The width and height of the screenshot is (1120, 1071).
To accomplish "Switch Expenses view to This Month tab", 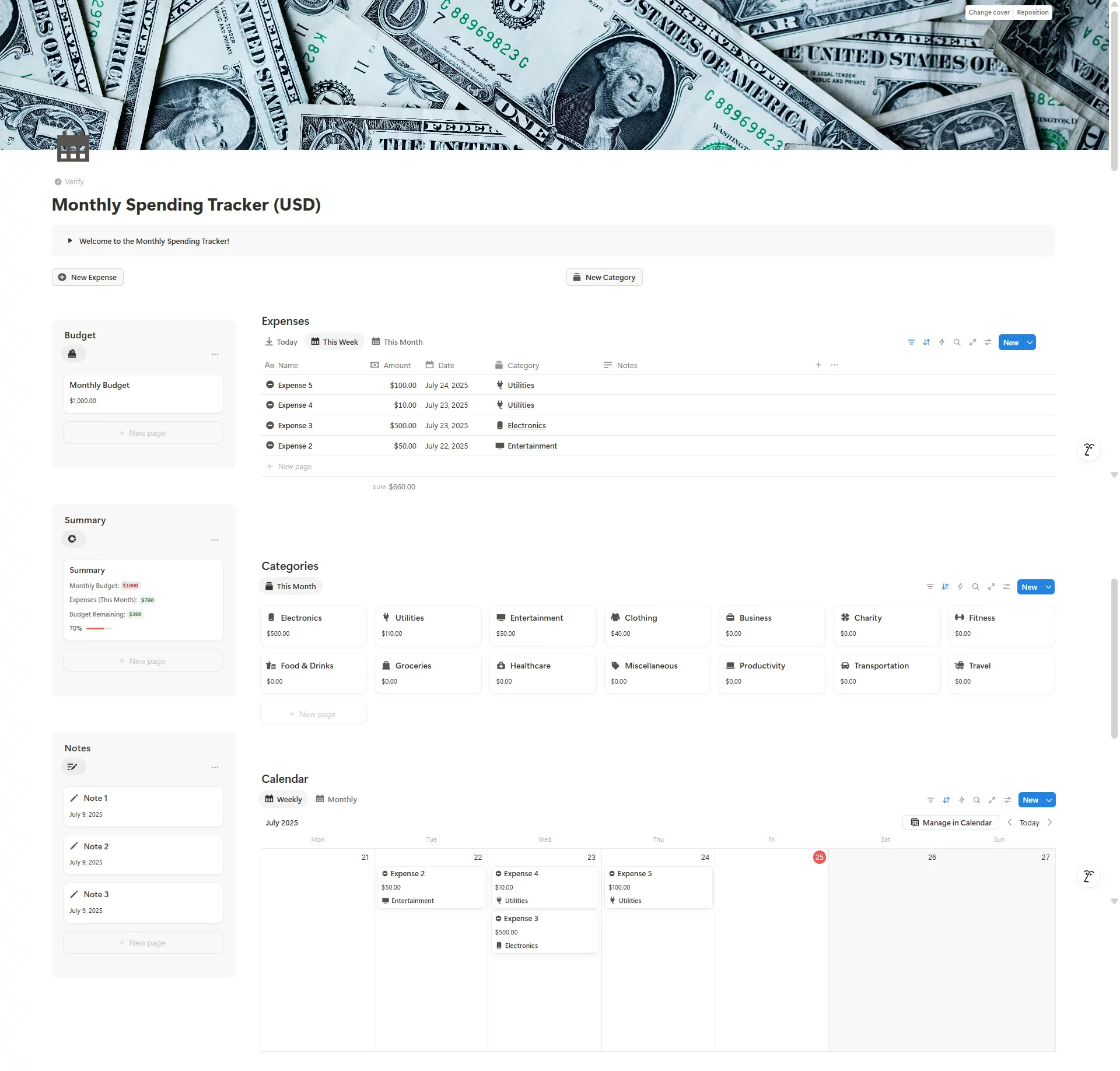I will [397, 342].
